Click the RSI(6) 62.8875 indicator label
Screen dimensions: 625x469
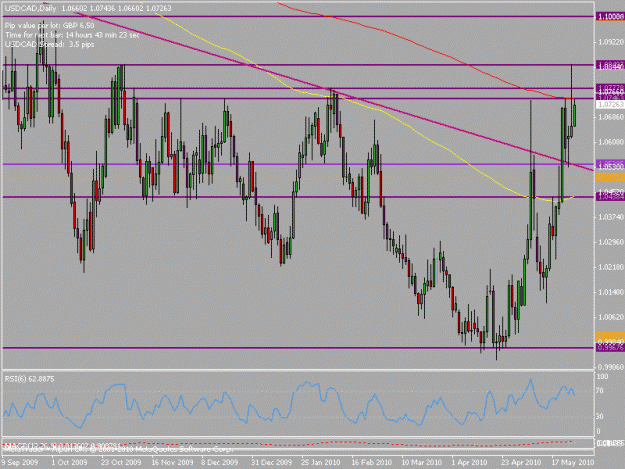[x=29, y=379]
